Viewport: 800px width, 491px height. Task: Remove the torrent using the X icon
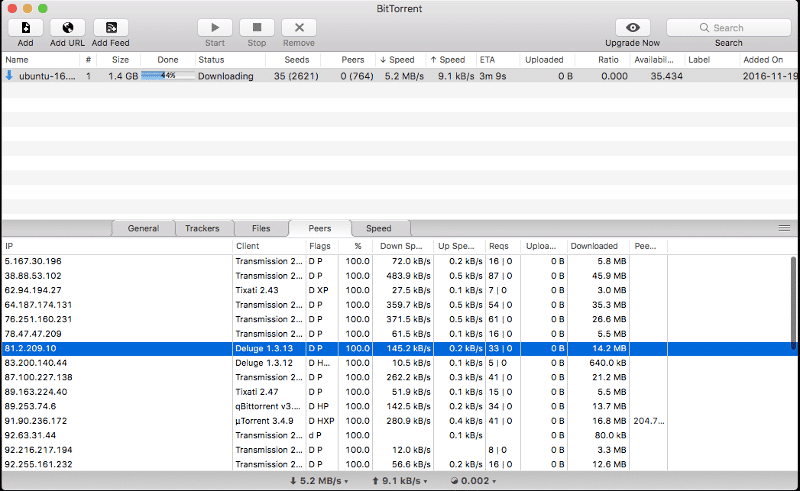click(x=299, y=28)
